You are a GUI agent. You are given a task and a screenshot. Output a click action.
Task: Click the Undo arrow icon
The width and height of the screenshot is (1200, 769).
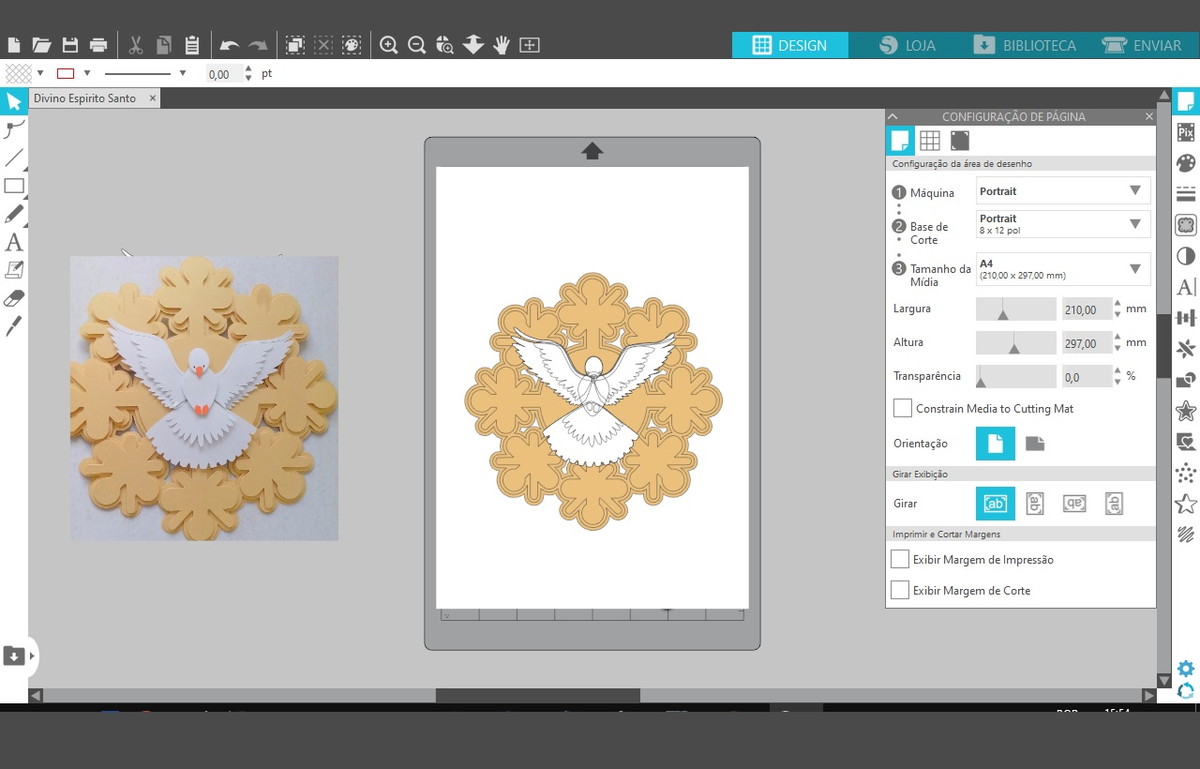point(229,45)
